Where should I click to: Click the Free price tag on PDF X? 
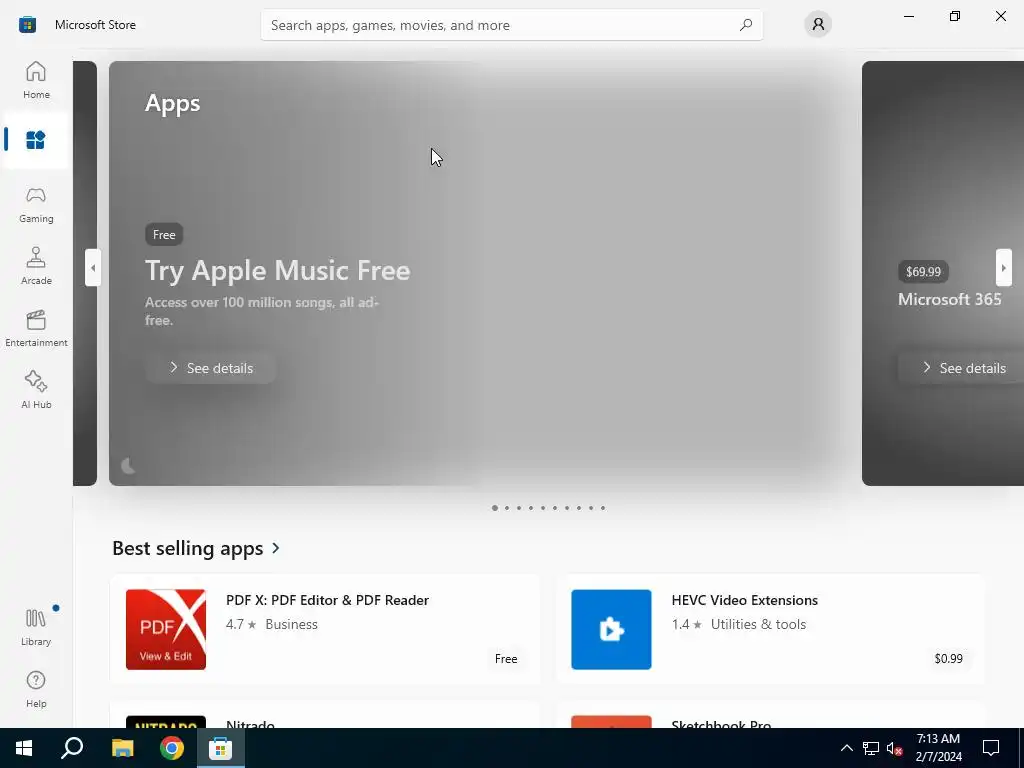(x=506, y=659)
